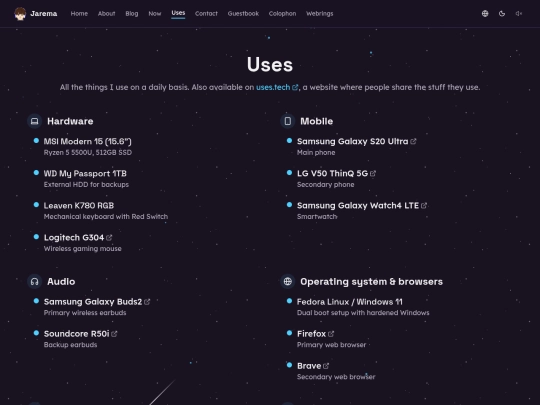Click external link icon next to Soundcore R50i
540x405 pixels.
point(114,334)
